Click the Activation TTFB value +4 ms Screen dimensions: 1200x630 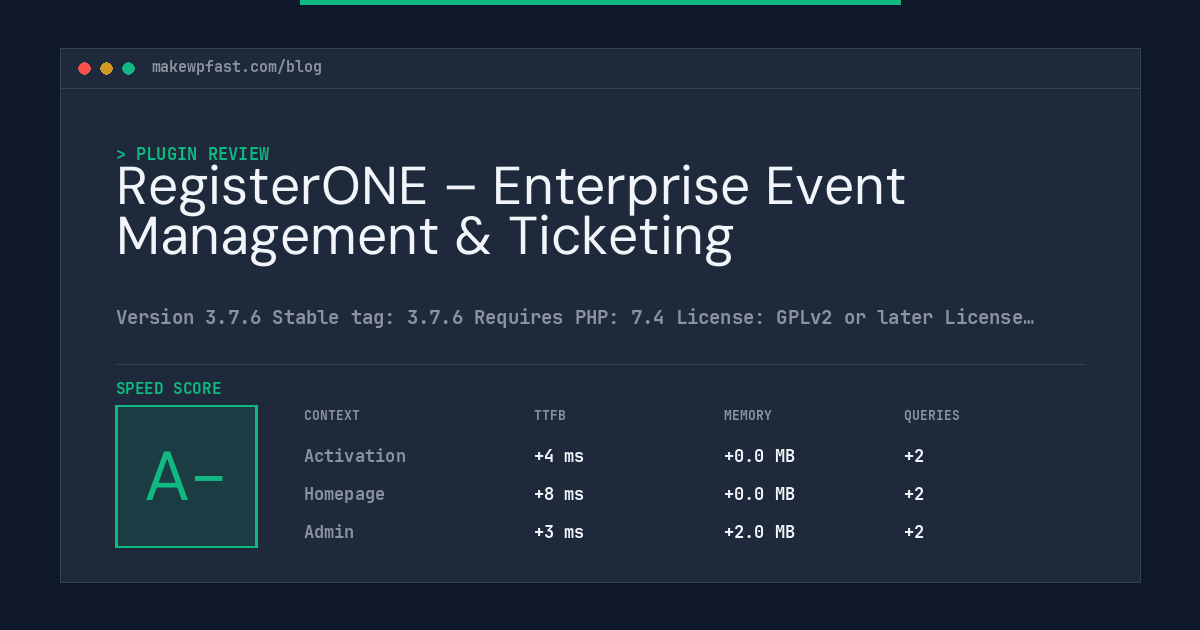(559, 456)
